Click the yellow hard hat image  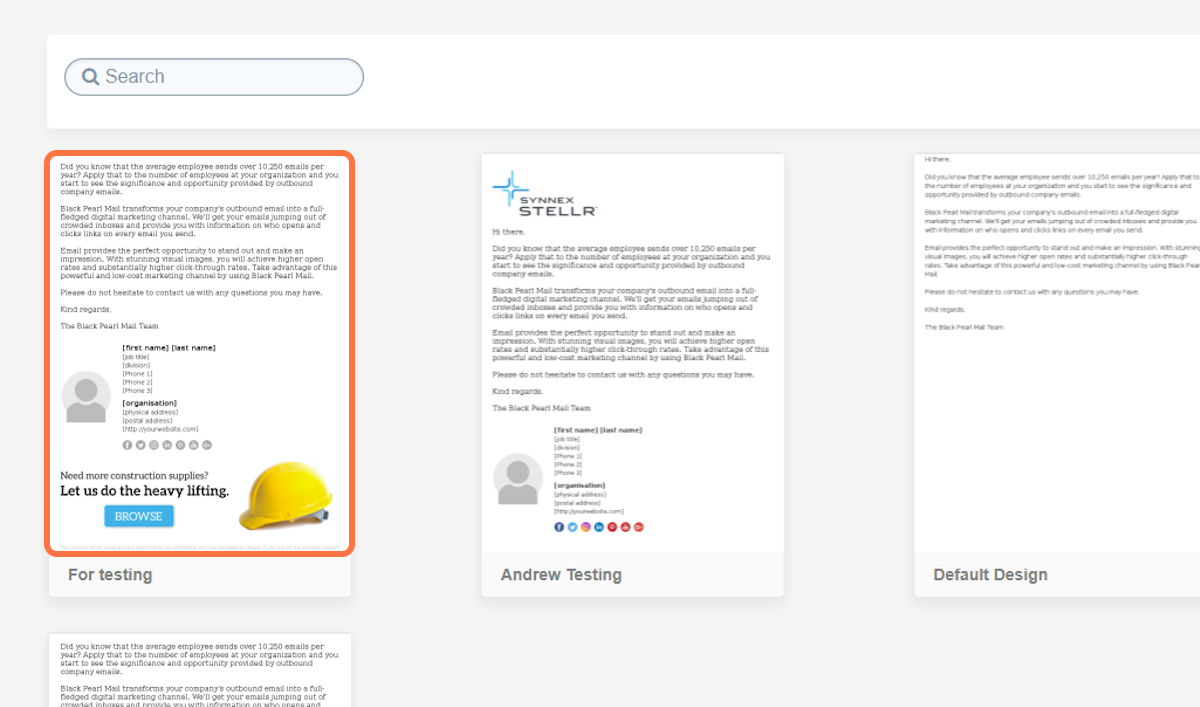click(x=286, y=494)
